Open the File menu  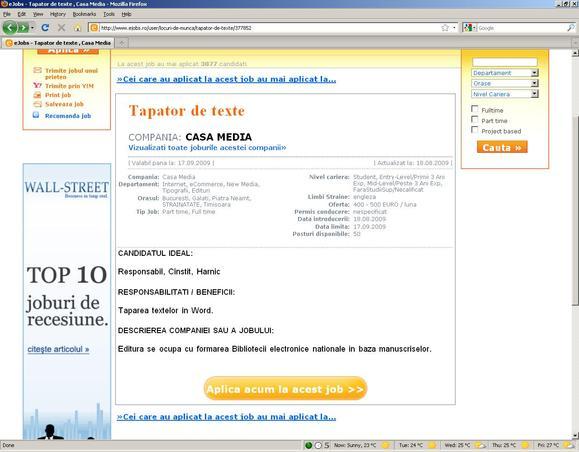pos(7,14)
